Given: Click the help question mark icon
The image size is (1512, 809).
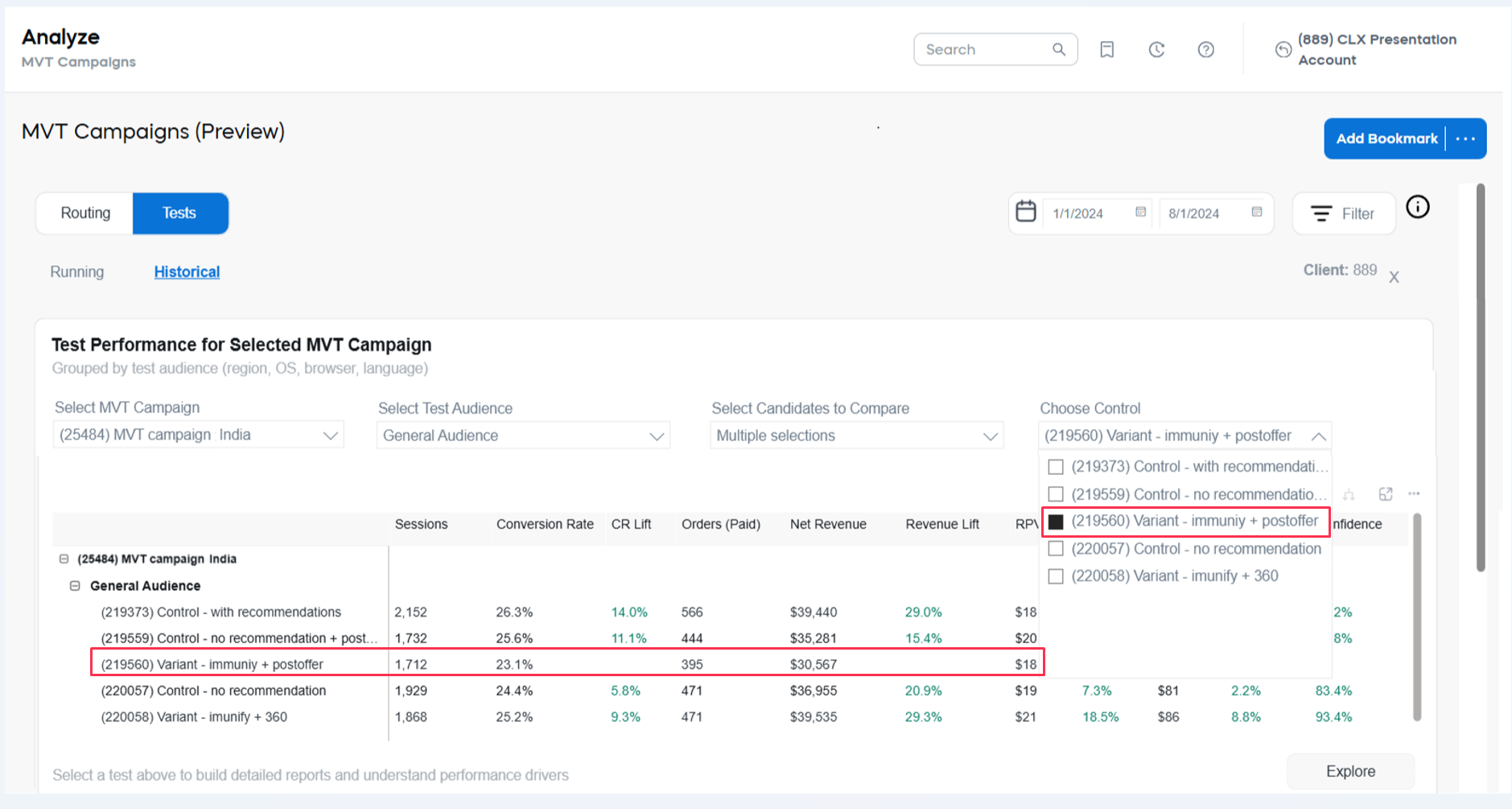Looking at the screenshot, I should coord(1205,50).
